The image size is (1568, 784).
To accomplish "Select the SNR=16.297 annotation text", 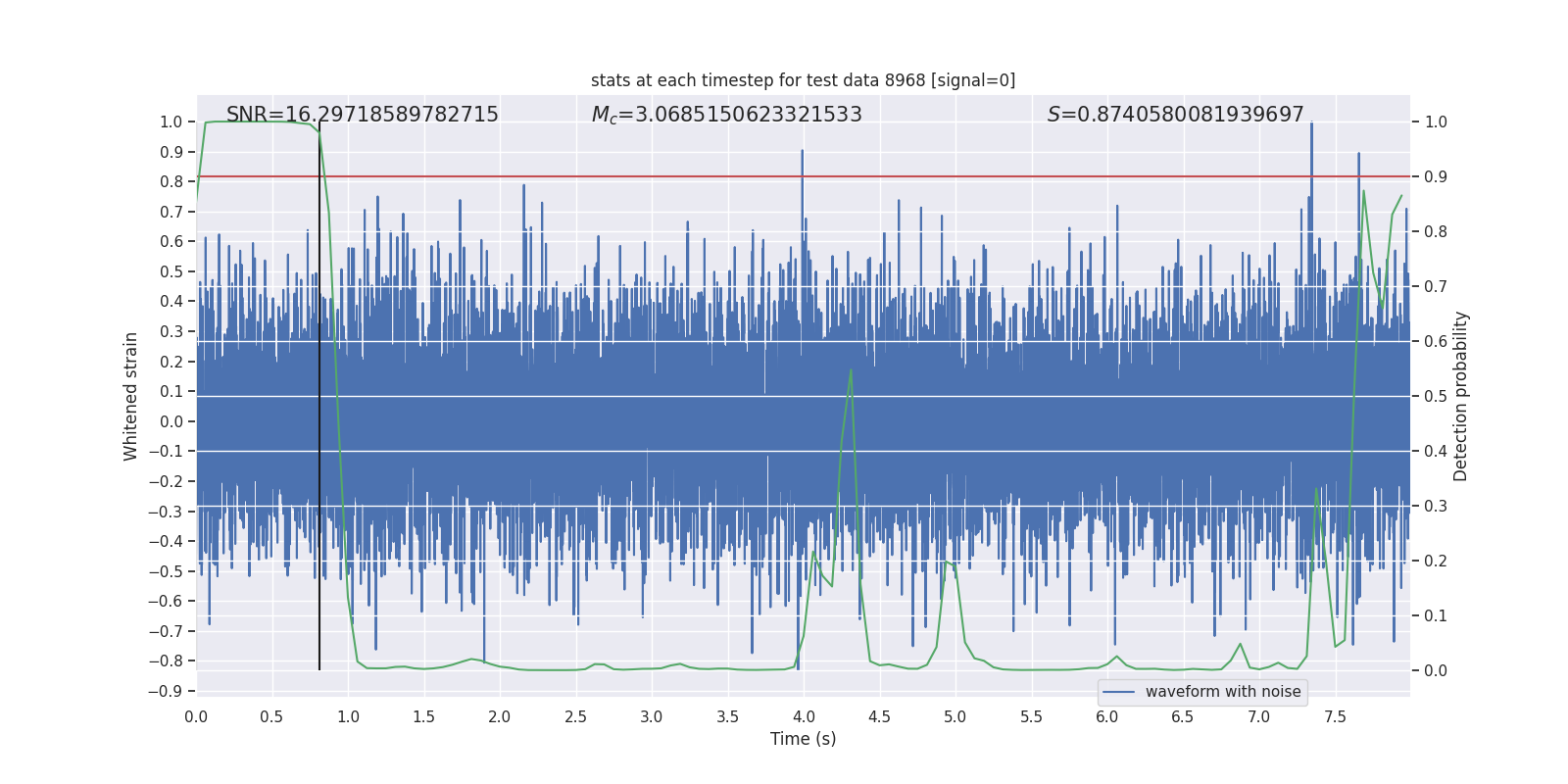I will [362, 115].
